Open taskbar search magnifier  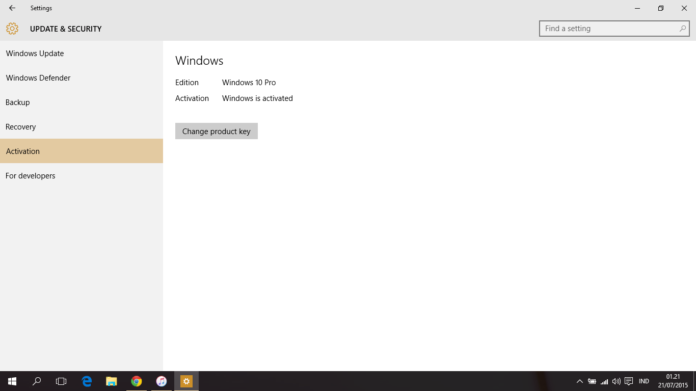[x=37, y=381]
